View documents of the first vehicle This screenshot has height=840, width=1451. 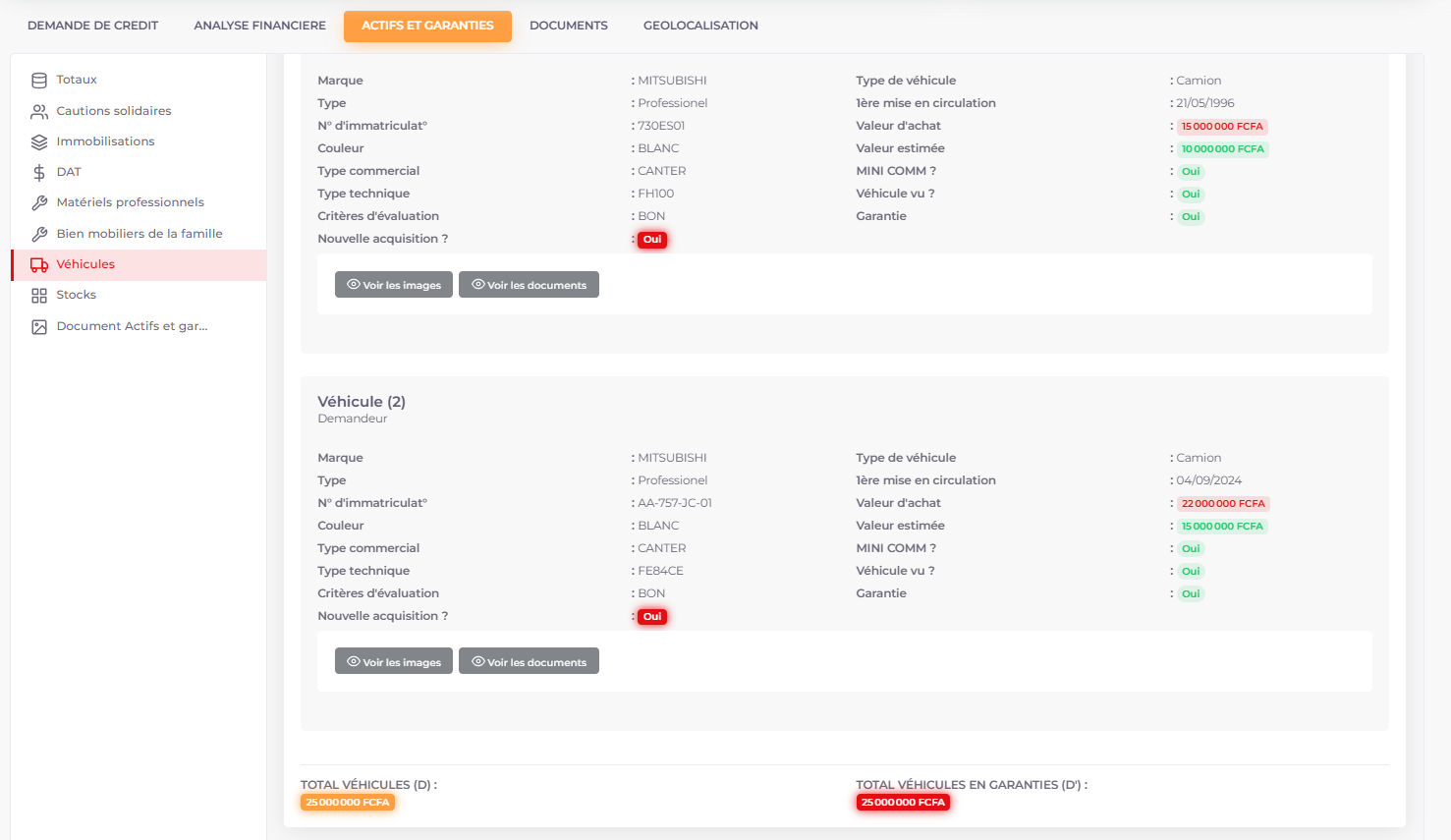coord(529,285)
